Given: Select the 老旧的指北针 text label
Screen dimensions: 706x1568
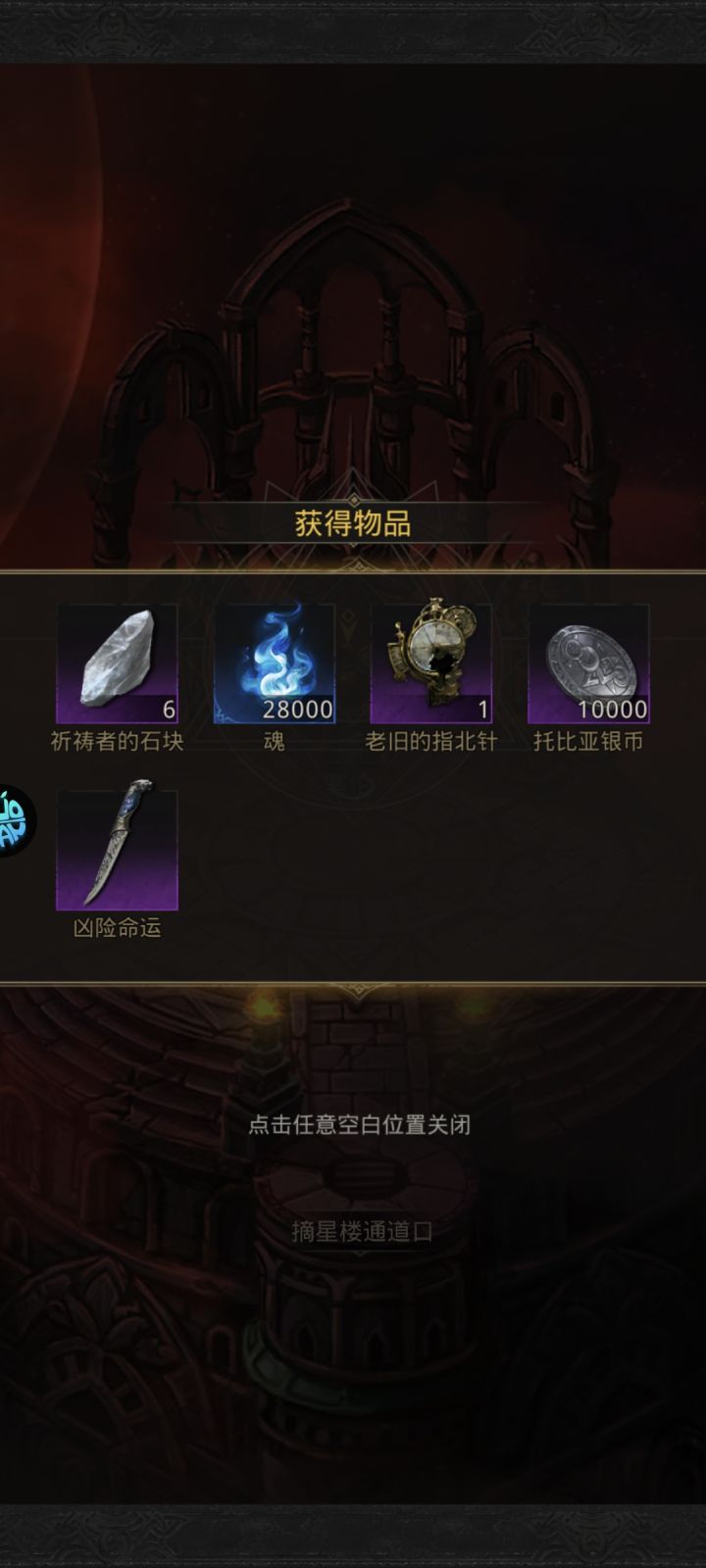Looking at the screenshot, I should (x=431, y=742).
